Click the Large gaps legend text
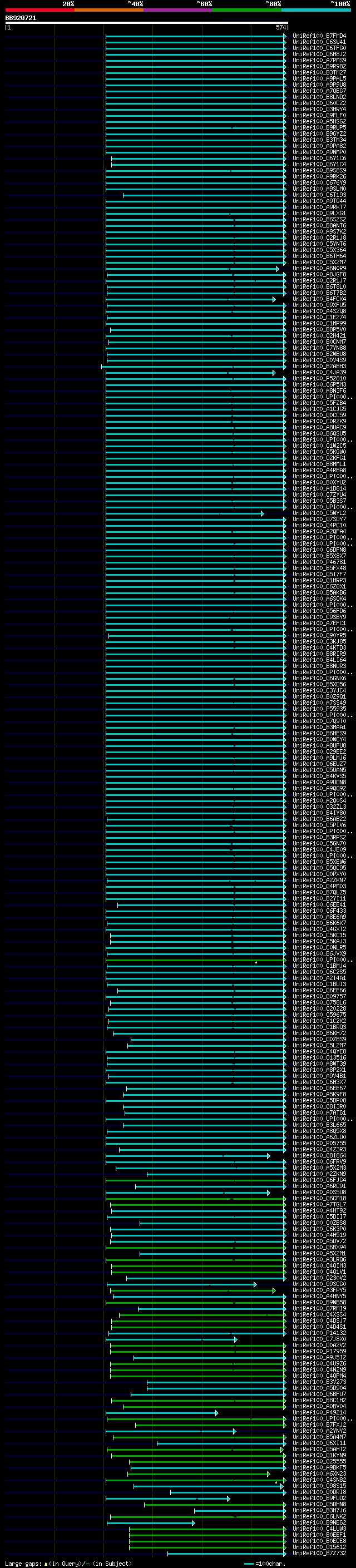356x1568 pixels. coord(24,1563)
